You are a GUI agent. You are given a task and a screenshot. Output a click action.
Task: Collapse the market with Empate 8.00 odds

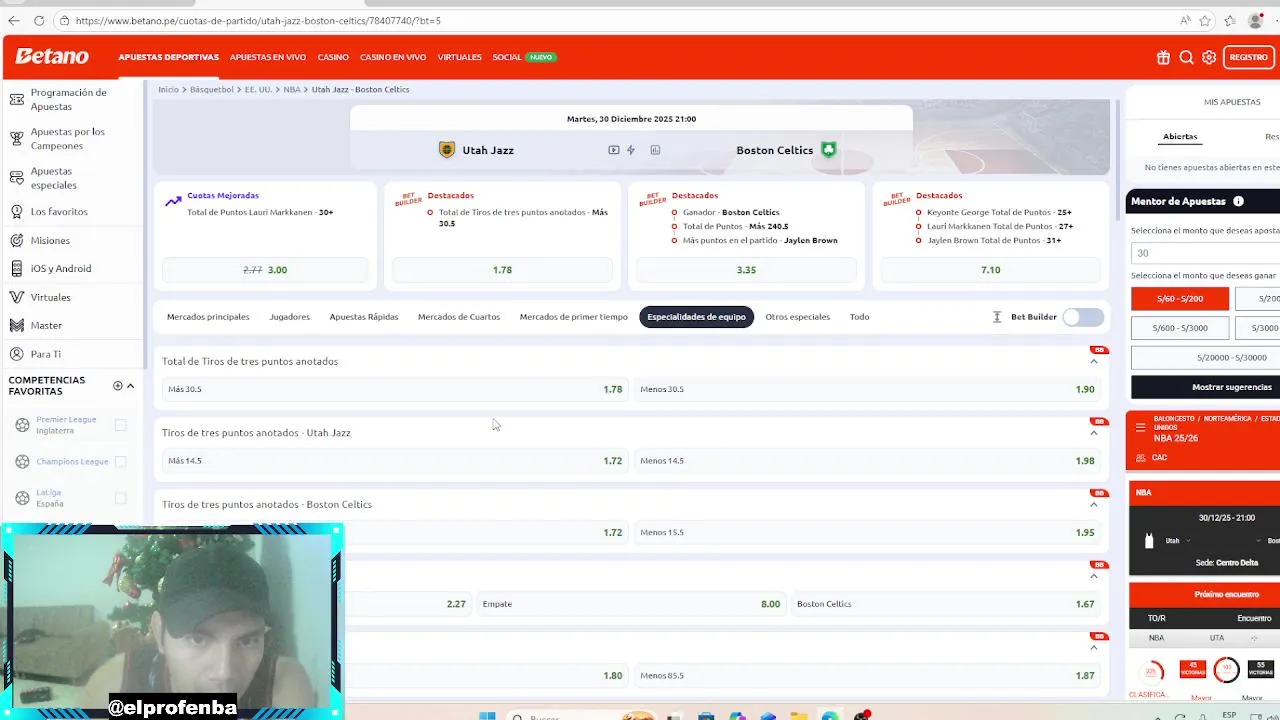click(1093, 576)
